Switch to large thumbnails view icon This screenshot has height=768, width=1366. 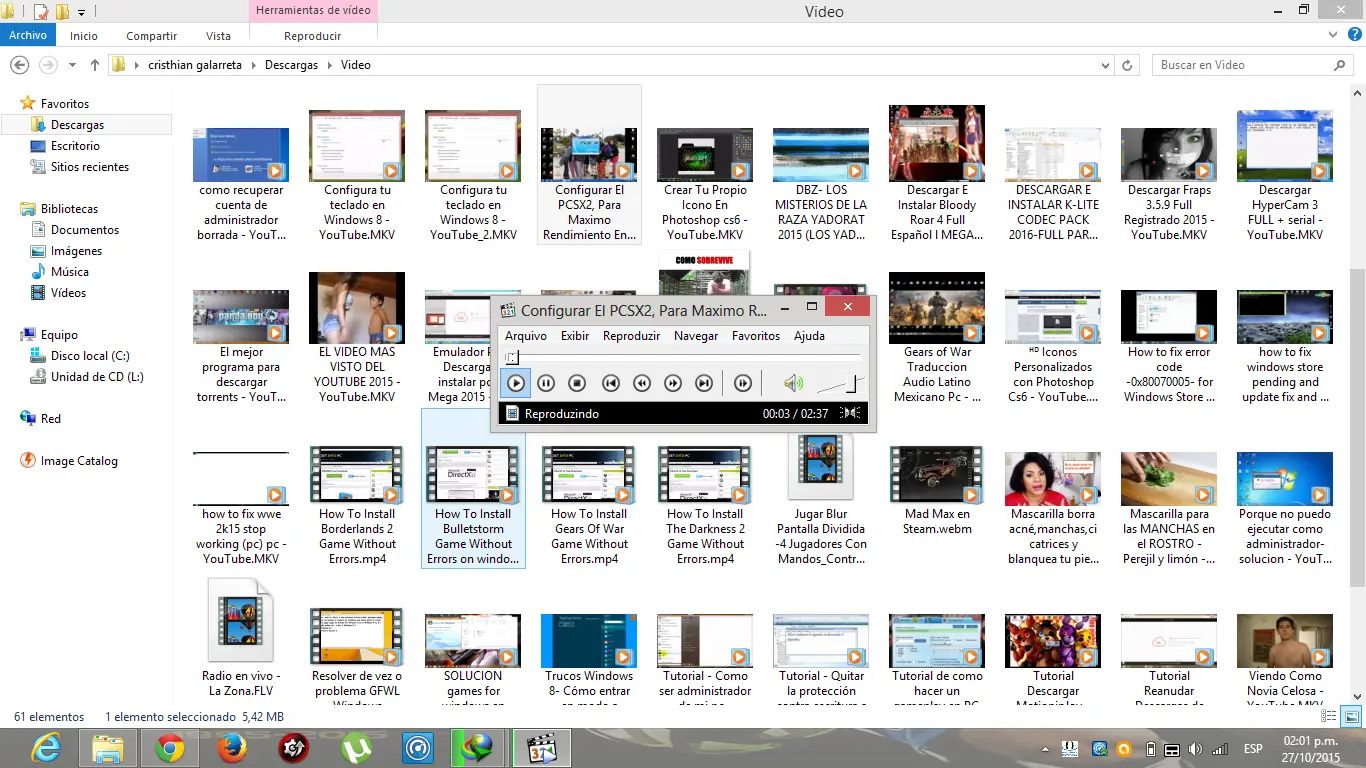[x=1350, y=716]
